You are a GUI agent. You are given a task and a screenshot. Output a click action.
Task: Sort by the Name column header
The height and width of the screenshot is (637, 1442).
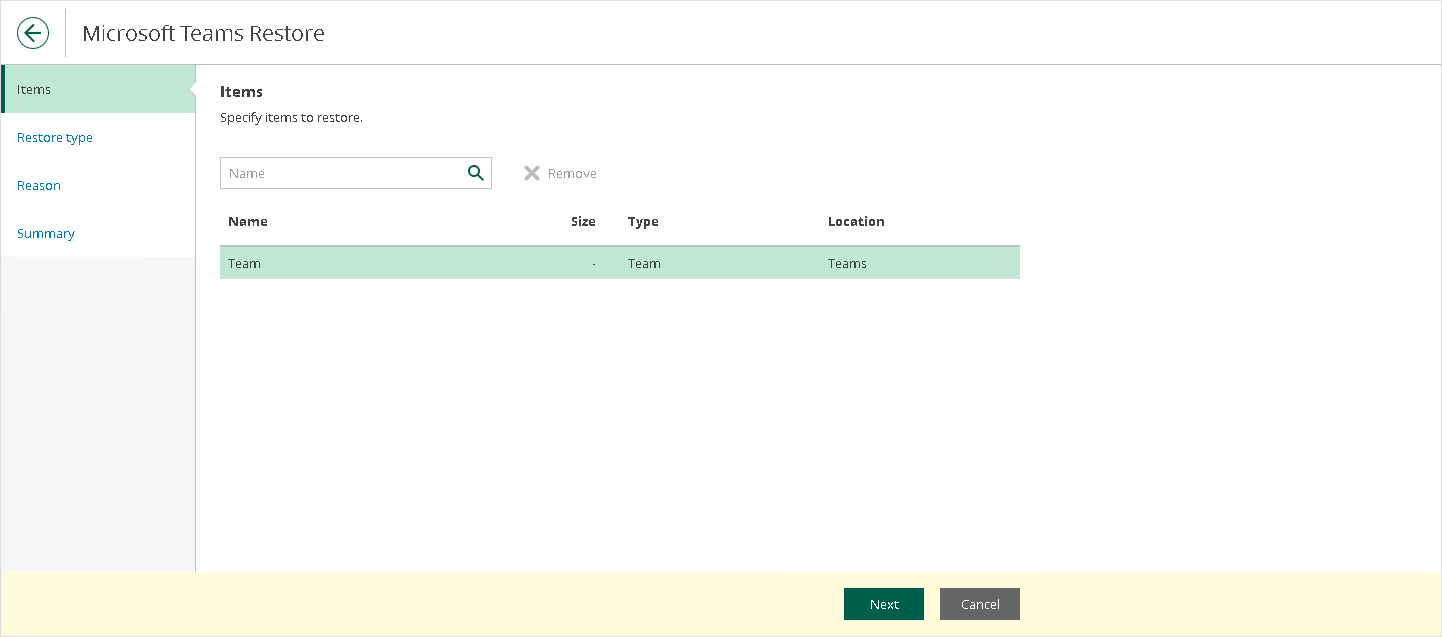248,221
